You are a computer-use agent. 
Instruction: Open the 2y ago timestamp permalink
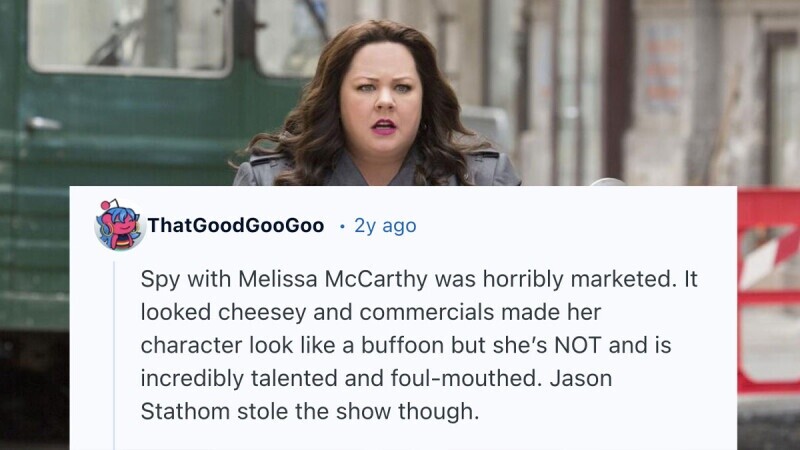[x=385, y=226]
